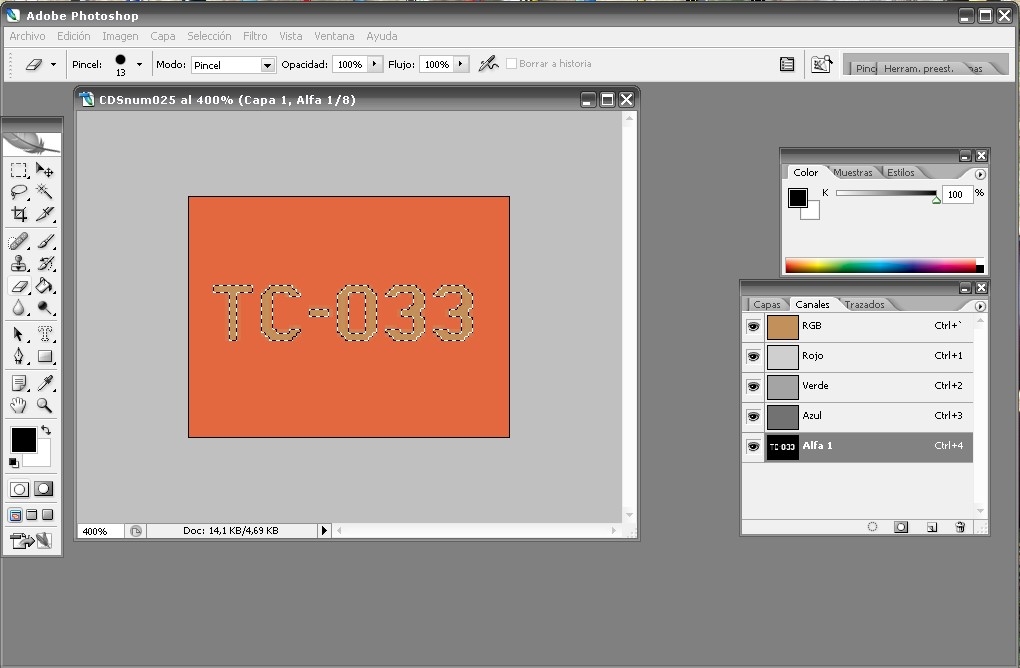Image resolution: width=1020 pixels, height=668 pixels.
Task: Select the Slice tool
Action: (44, 213)
